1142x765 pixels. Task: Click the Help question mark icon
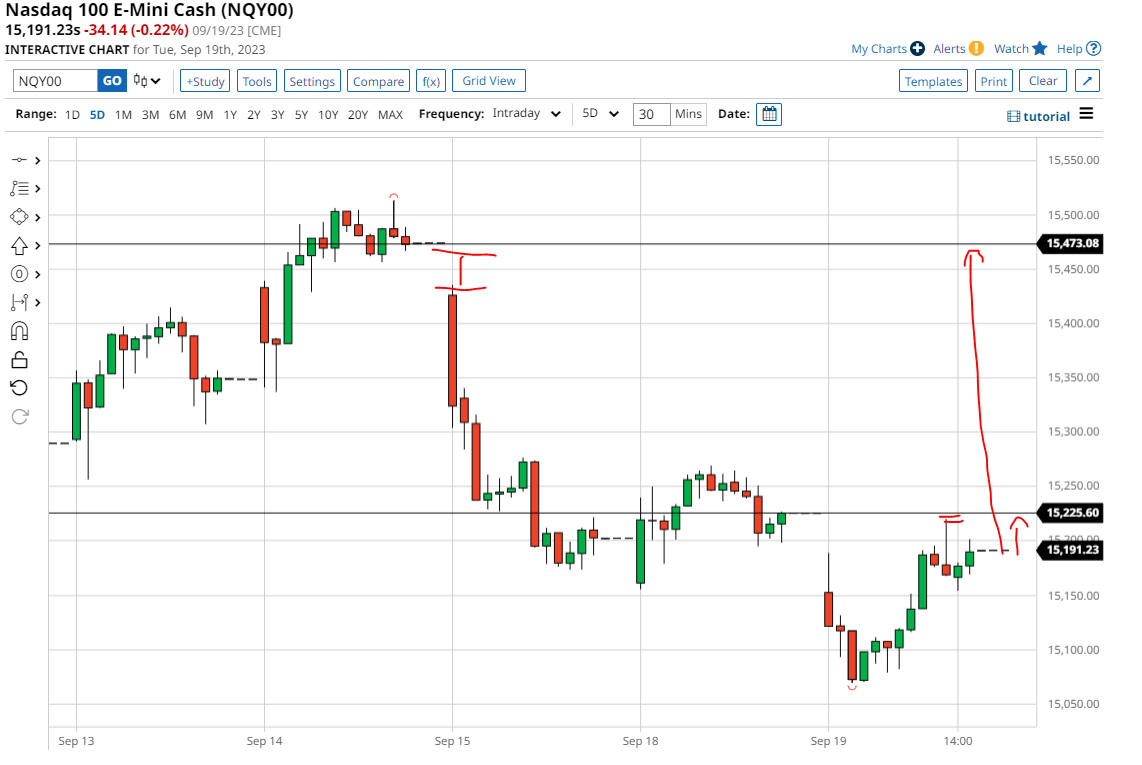click(1093, 49)
